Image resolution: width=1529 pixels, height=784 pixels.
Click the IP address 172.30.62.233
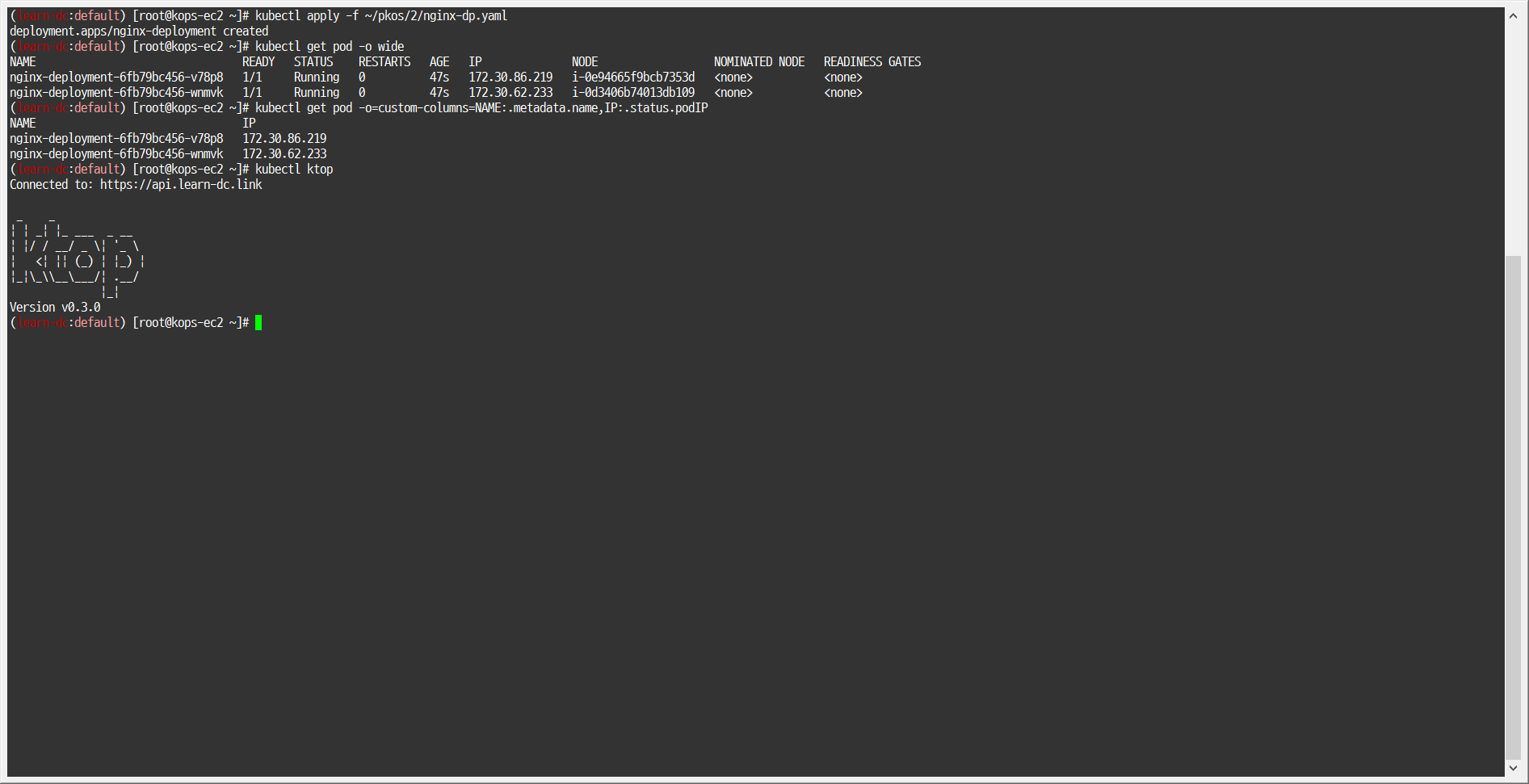[510, 92]
